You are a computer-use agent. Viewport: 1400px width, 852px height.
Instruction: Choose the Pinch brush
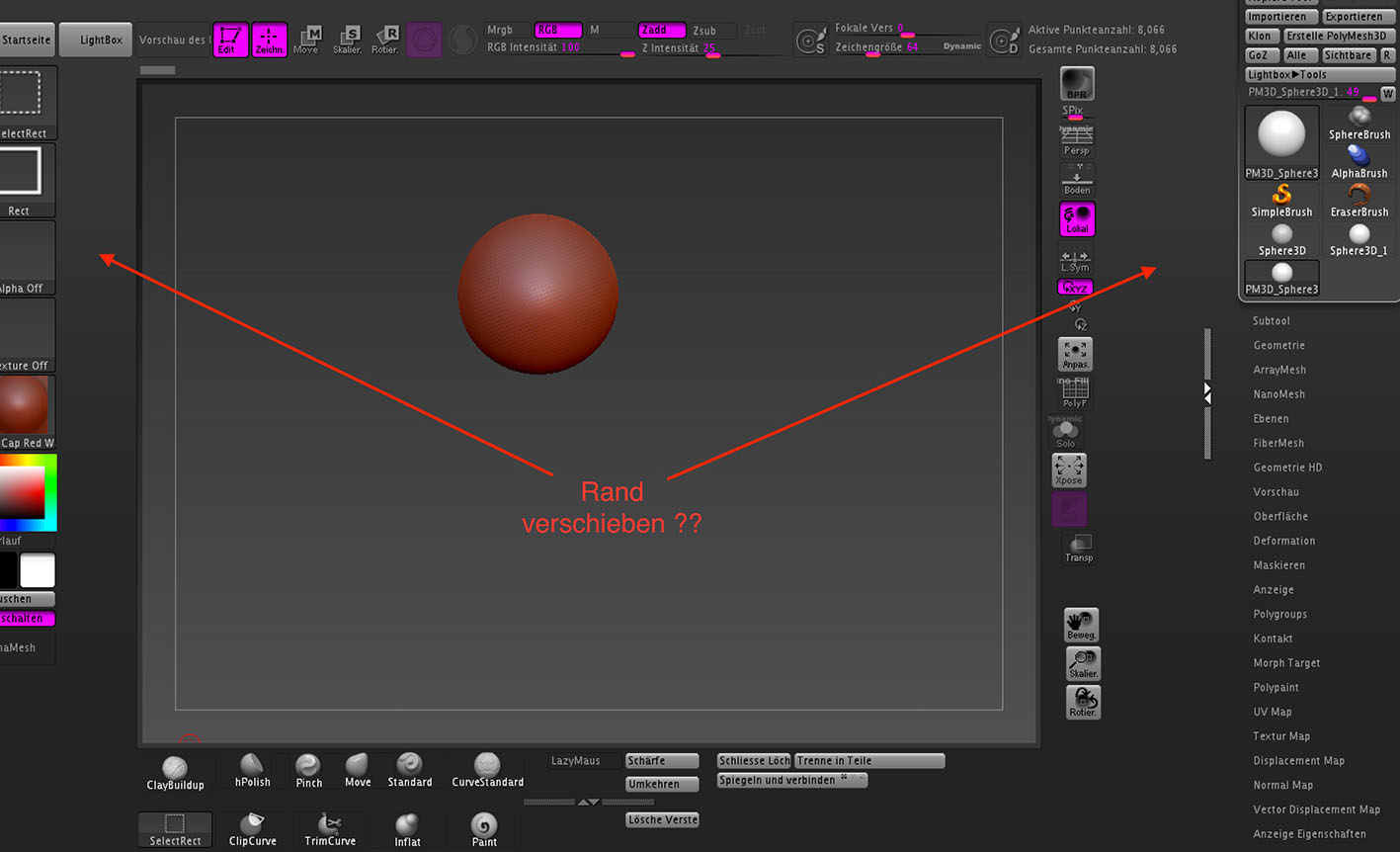[x=308, y=769]
